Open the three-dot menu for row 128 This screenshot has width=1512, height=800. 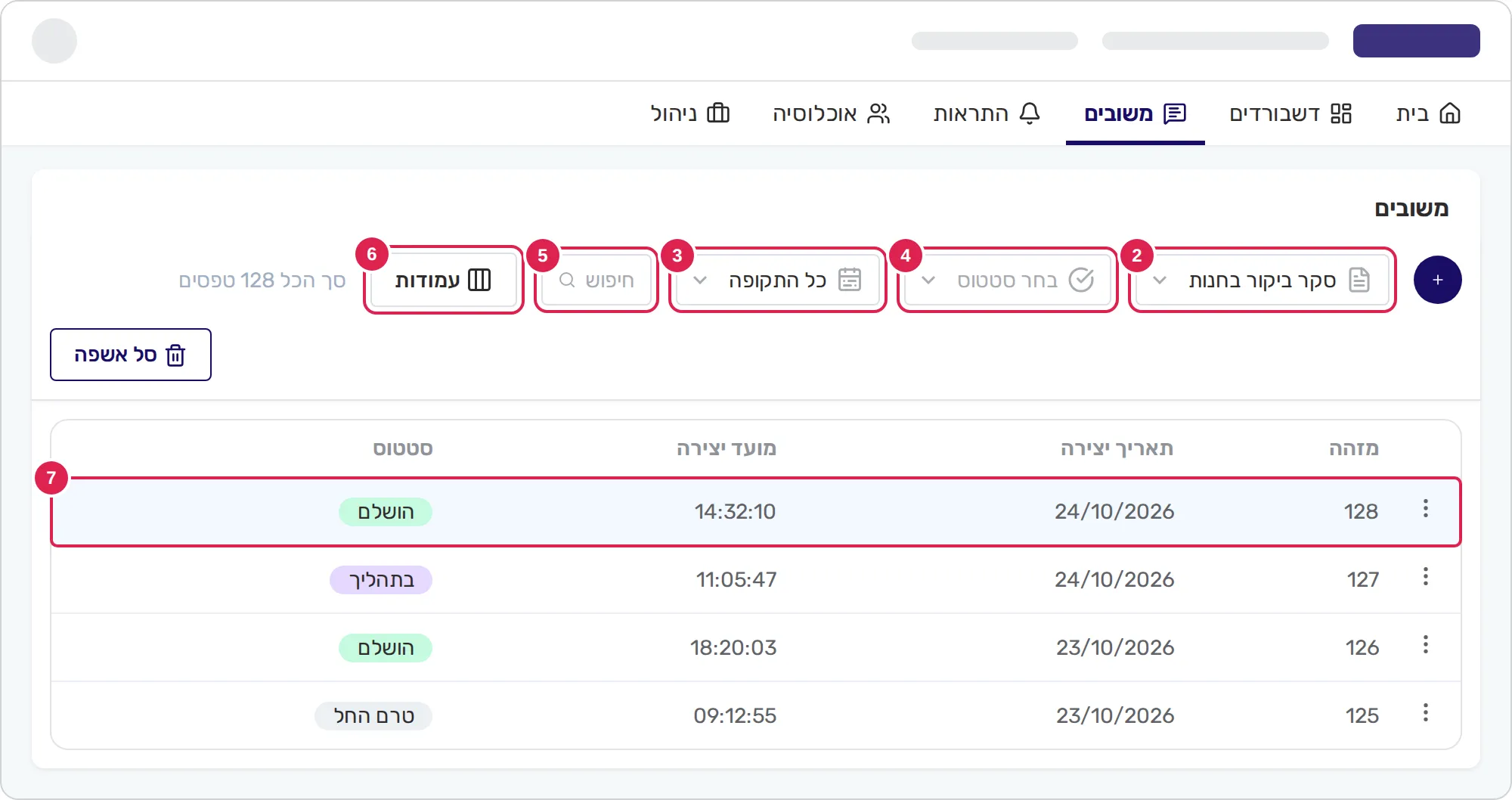click(1426, 509)
